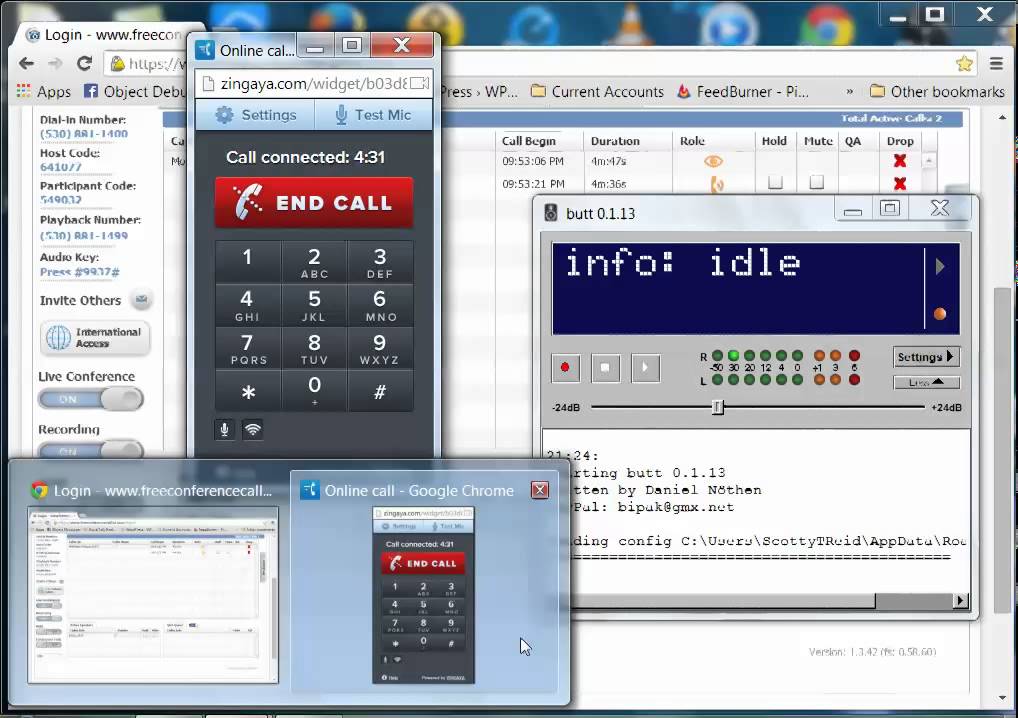Drop the call that began at 09:53:06 PM
The height and width of the screenshot is (718, 1018).
point(900,160)
